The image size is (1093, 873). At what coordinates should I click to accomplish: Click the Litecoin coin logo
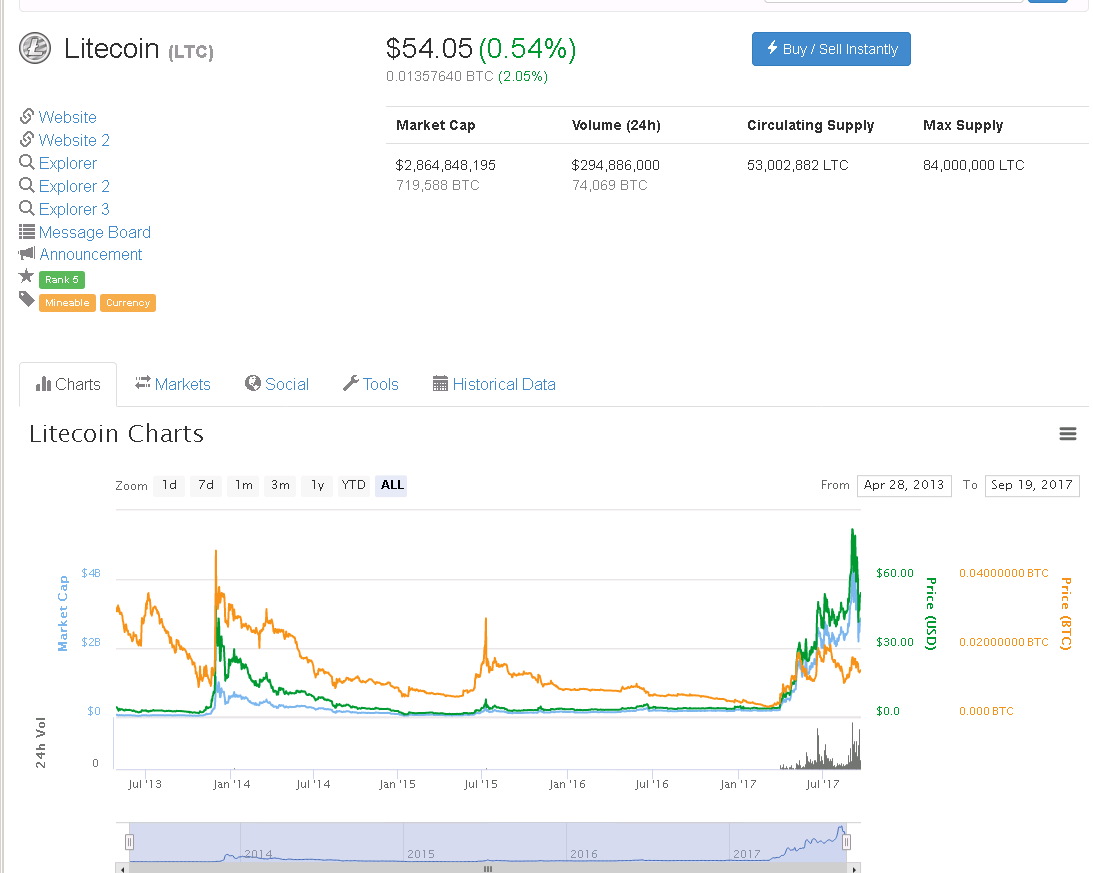35,49
